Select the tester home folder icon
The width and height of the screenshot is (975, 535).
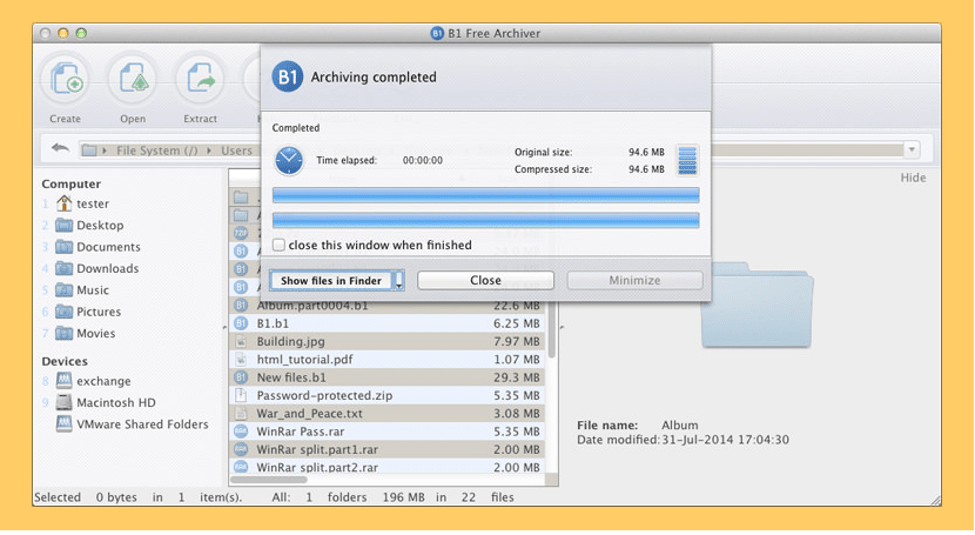tap(64, 204)
